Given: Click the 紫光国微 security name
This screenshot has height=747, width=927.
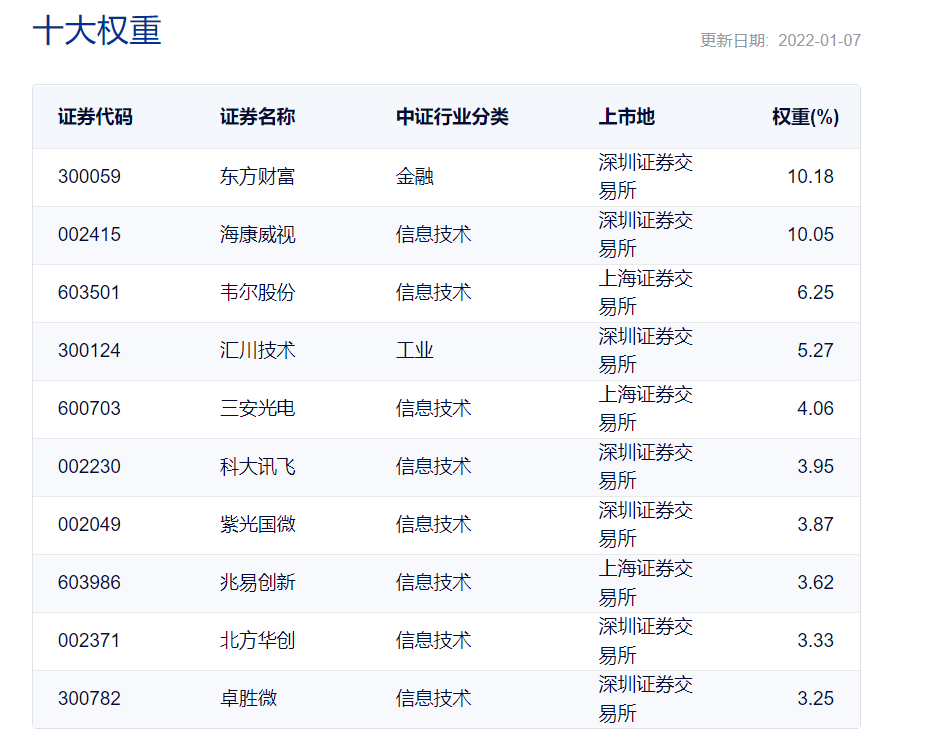Looking at the screenshot, I should pyautogui.click(x=257, y=525).
